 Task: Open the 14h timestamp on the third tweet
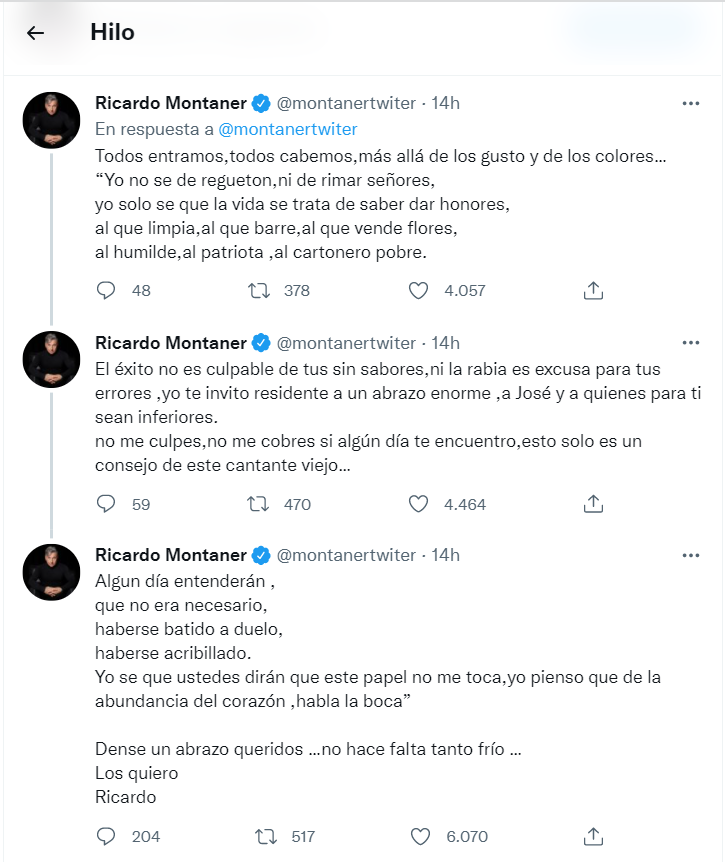coord(445,555)
